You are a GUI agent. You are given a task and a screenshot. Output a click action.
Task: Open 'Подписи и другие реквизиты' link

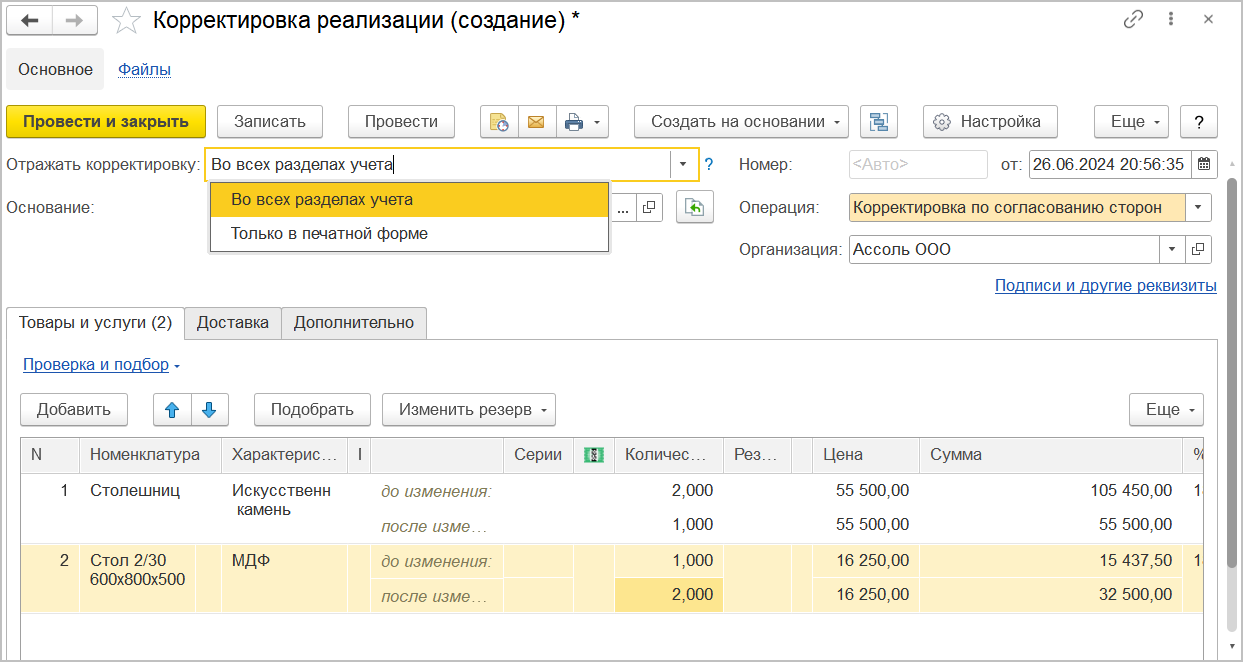coord(1105,286)
